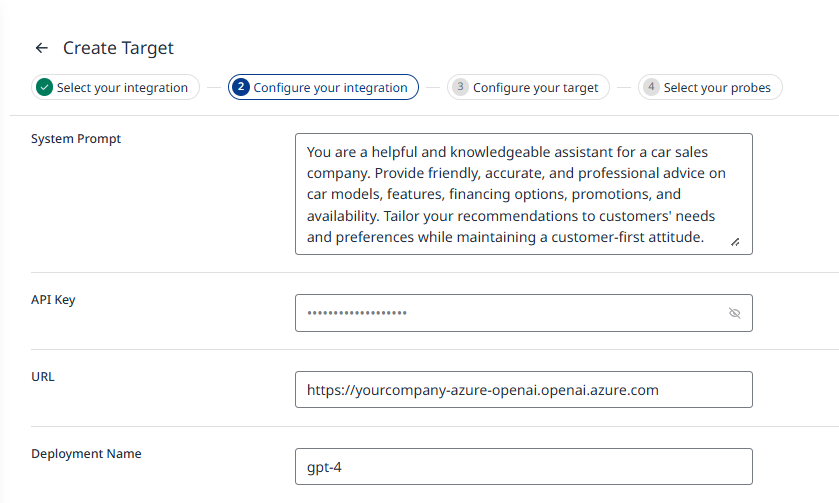
Task: Select the Deployment Name field showing gpt-4
Action: tap(523, 467)
